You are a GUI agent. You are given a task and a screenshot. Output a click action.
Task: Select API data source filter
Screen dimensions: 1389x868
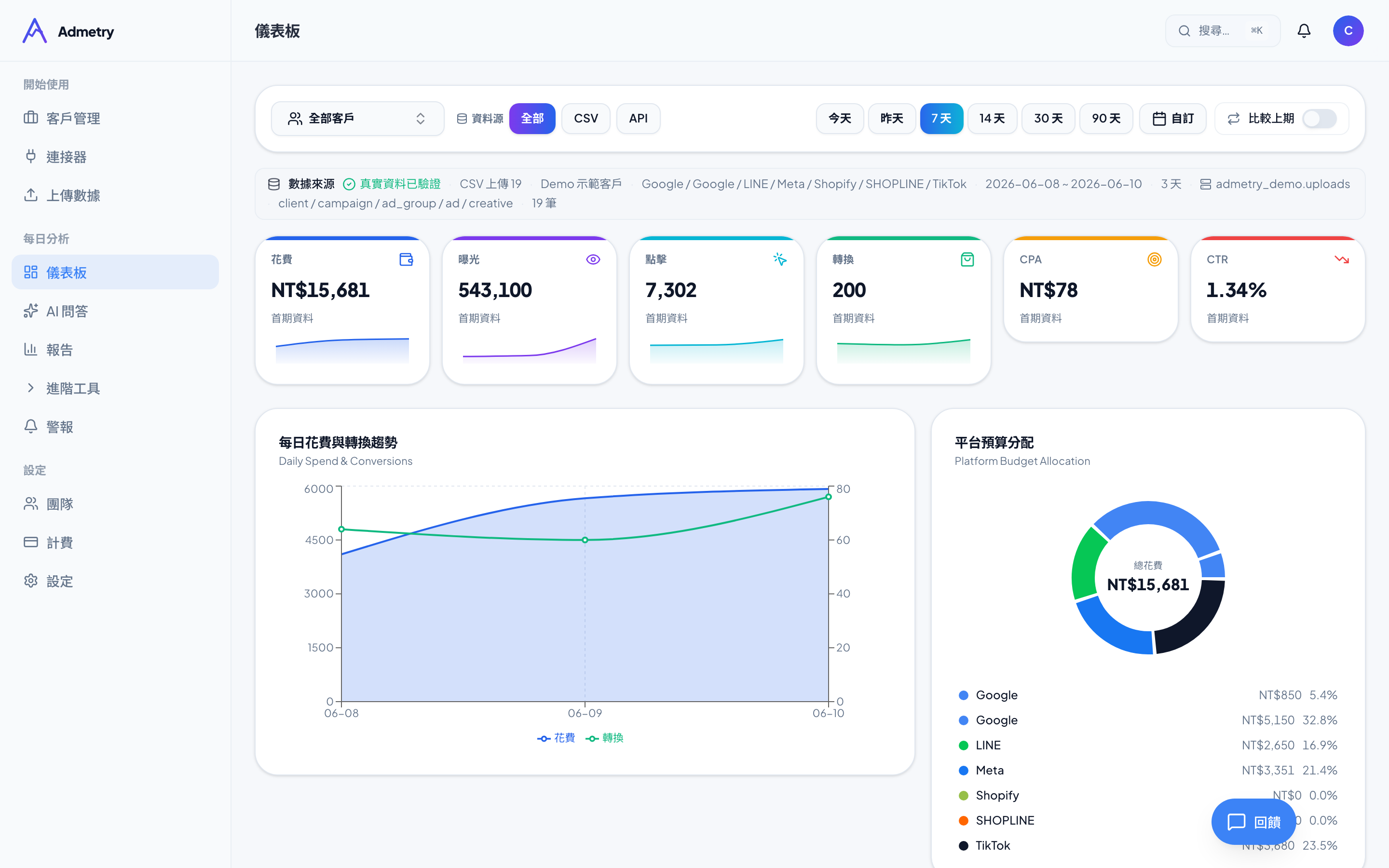(x=638, y=118)
